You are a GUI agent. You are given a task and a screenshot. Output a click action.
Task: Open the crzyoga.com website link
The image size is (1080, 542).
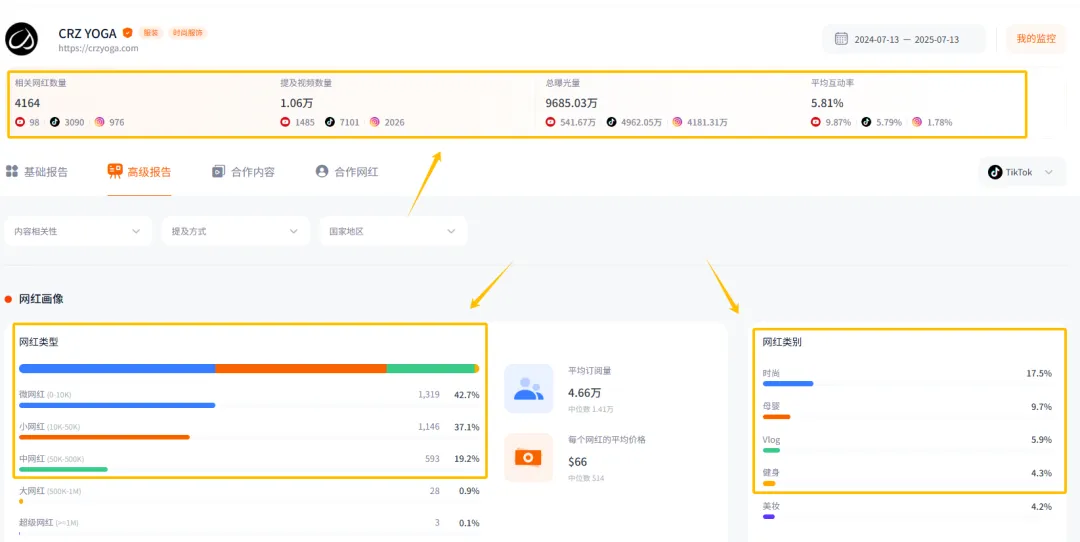point(98,48)
